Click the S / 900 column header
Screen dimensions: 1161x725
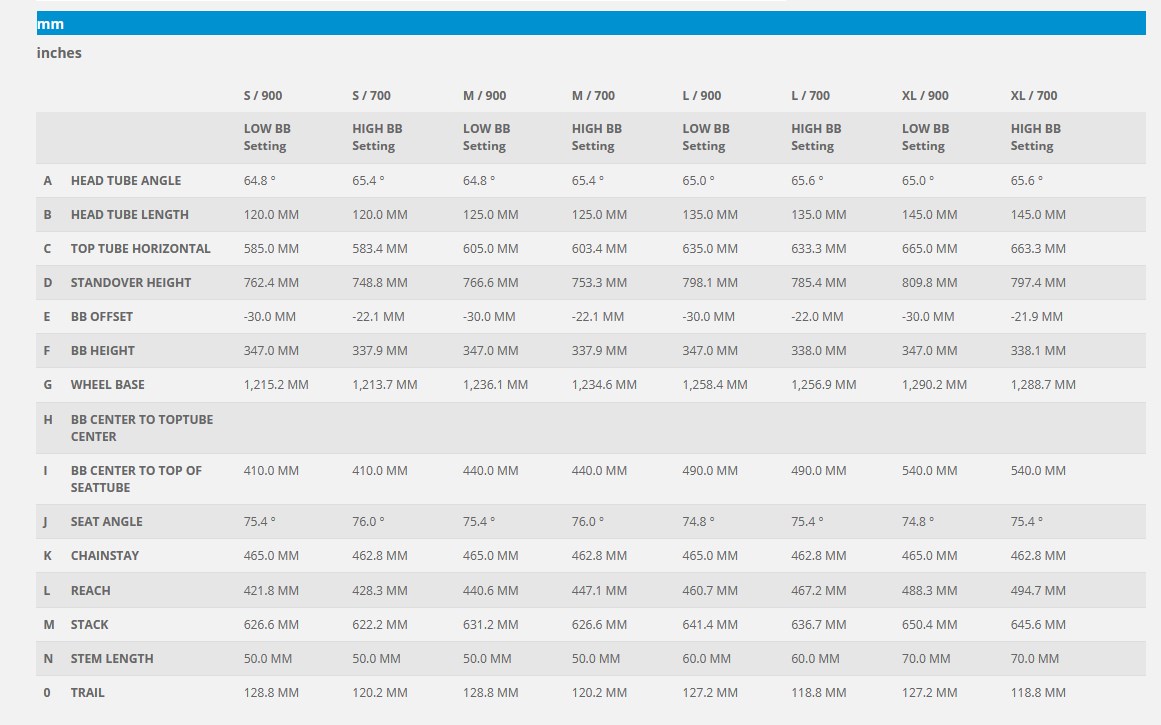[x=263, y=96]
